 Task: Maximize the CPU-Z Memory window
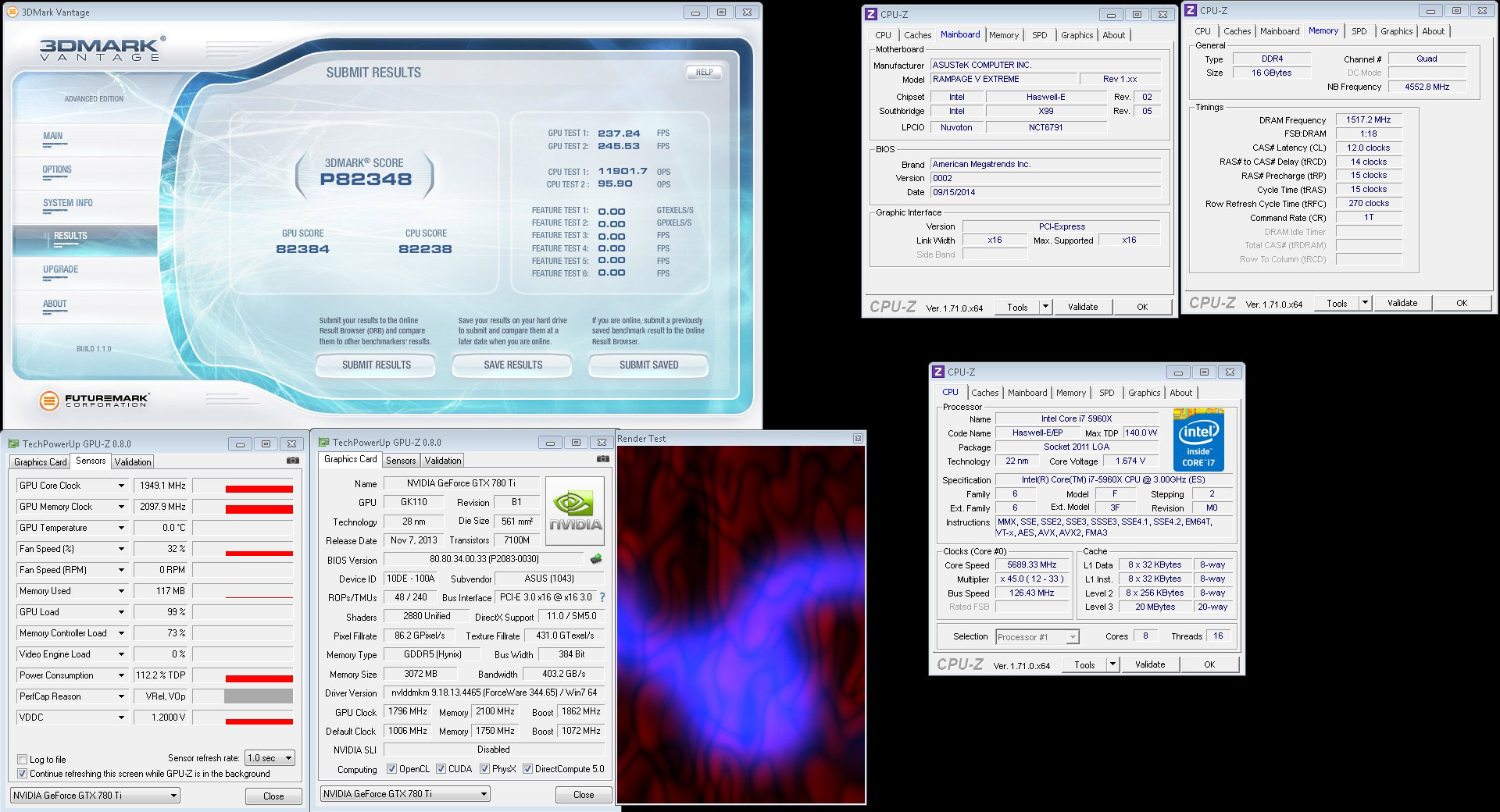[x=1456, y=10]
